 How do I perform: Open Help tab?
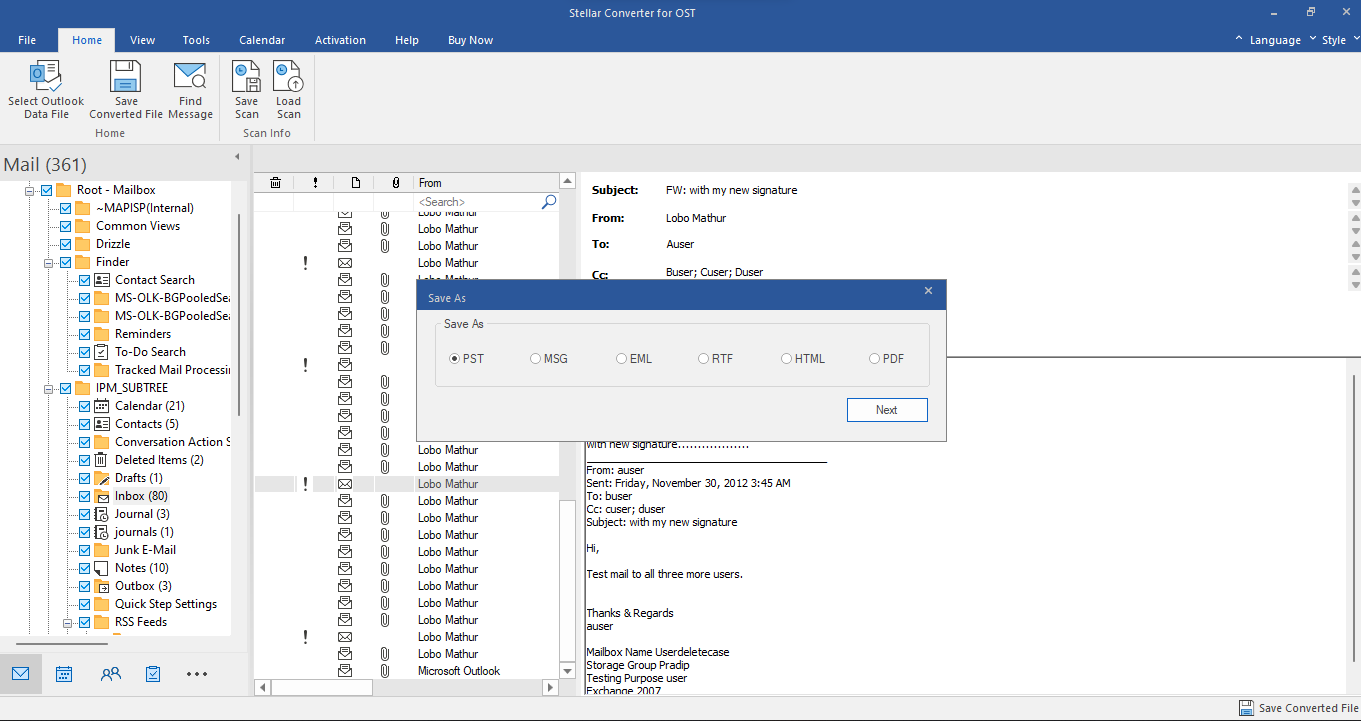[407, 40]
